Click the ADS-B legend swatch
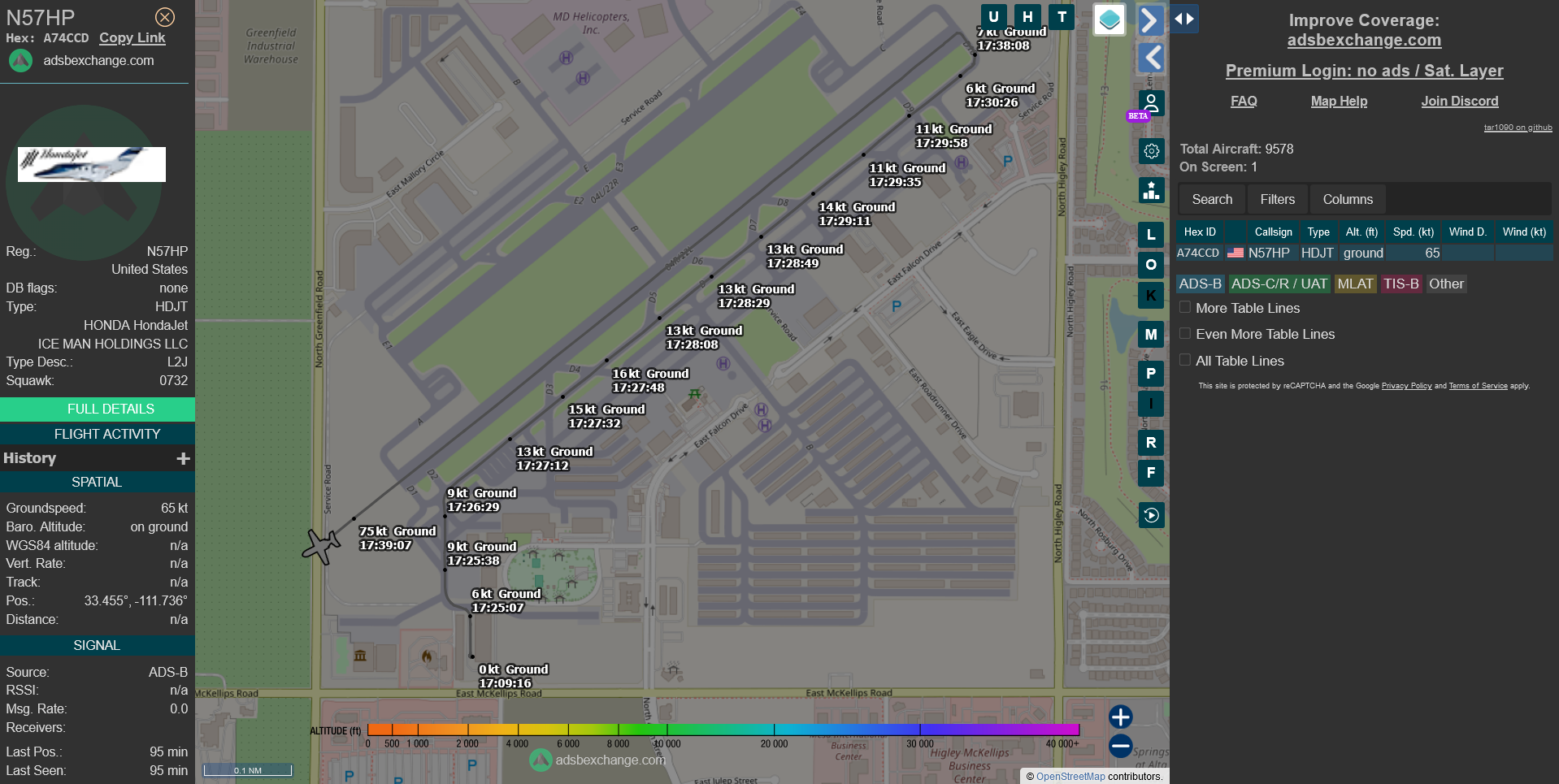The width and height of the screenshot is (1559, 784). 1201,284
